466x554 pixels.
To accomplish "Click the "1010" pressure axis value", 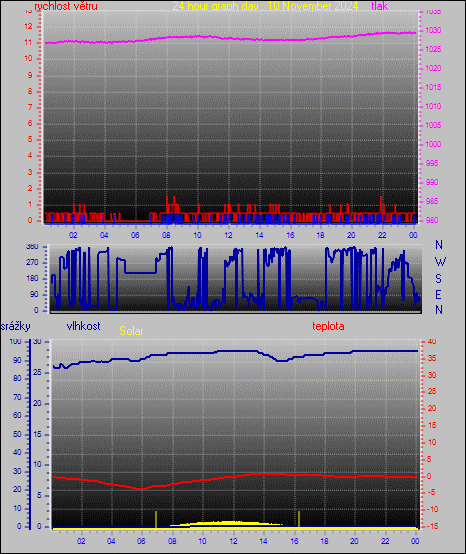I will 433,106.
